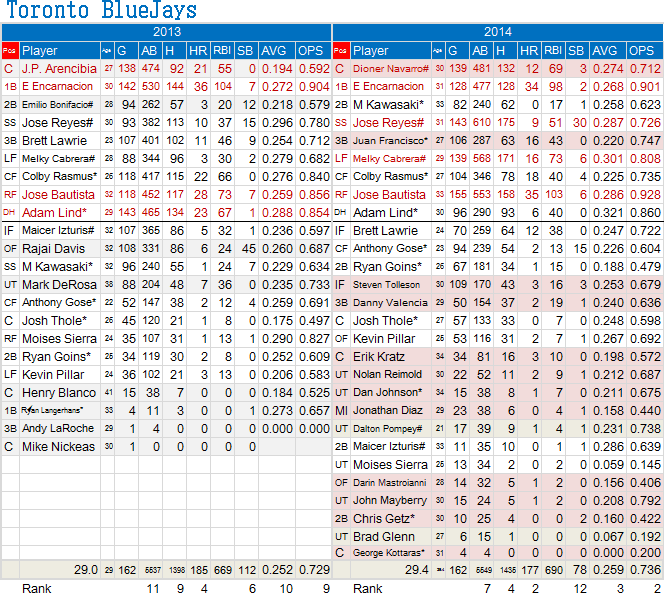Select player Henry Blanco

(59, 393)
